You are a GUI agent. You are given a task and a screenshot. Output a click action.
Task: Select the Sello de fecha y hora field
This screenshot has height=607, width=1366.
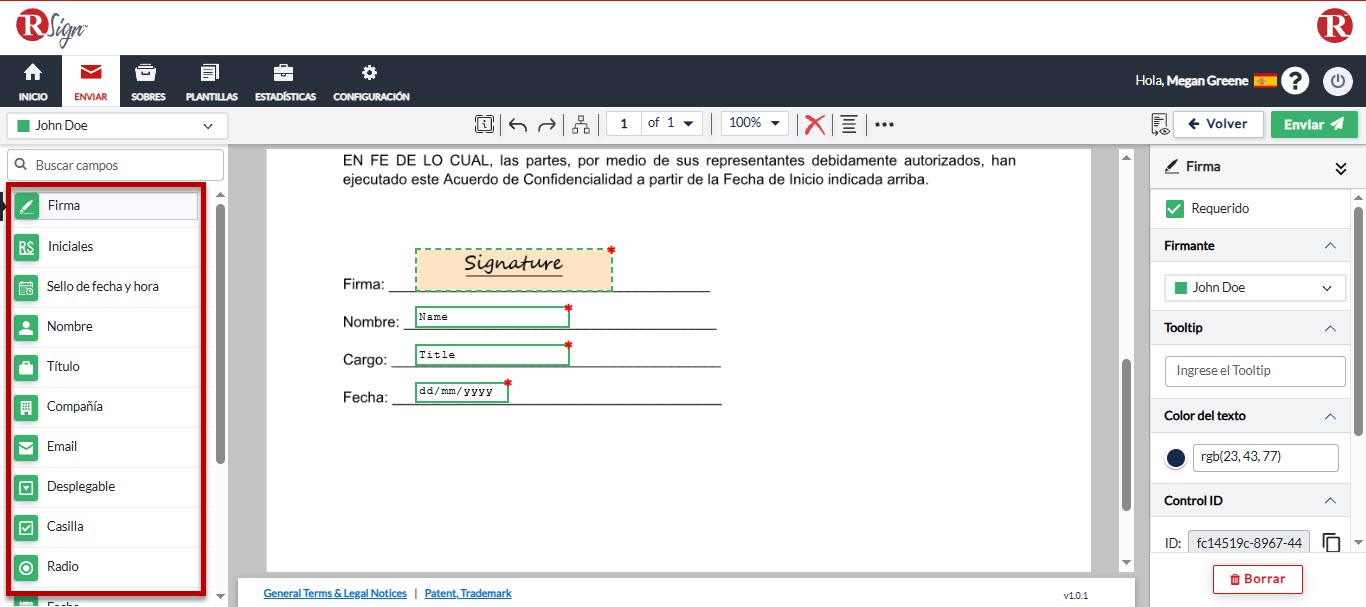click(x=102, y=286)
